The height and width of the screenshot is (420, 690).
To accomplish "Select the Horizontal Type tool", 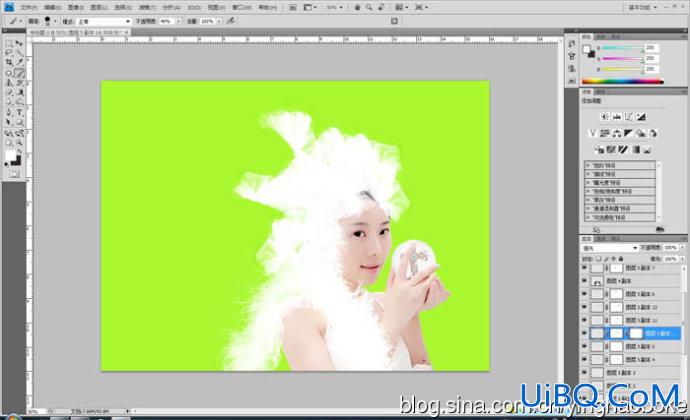I will click(x=19, y=113).
